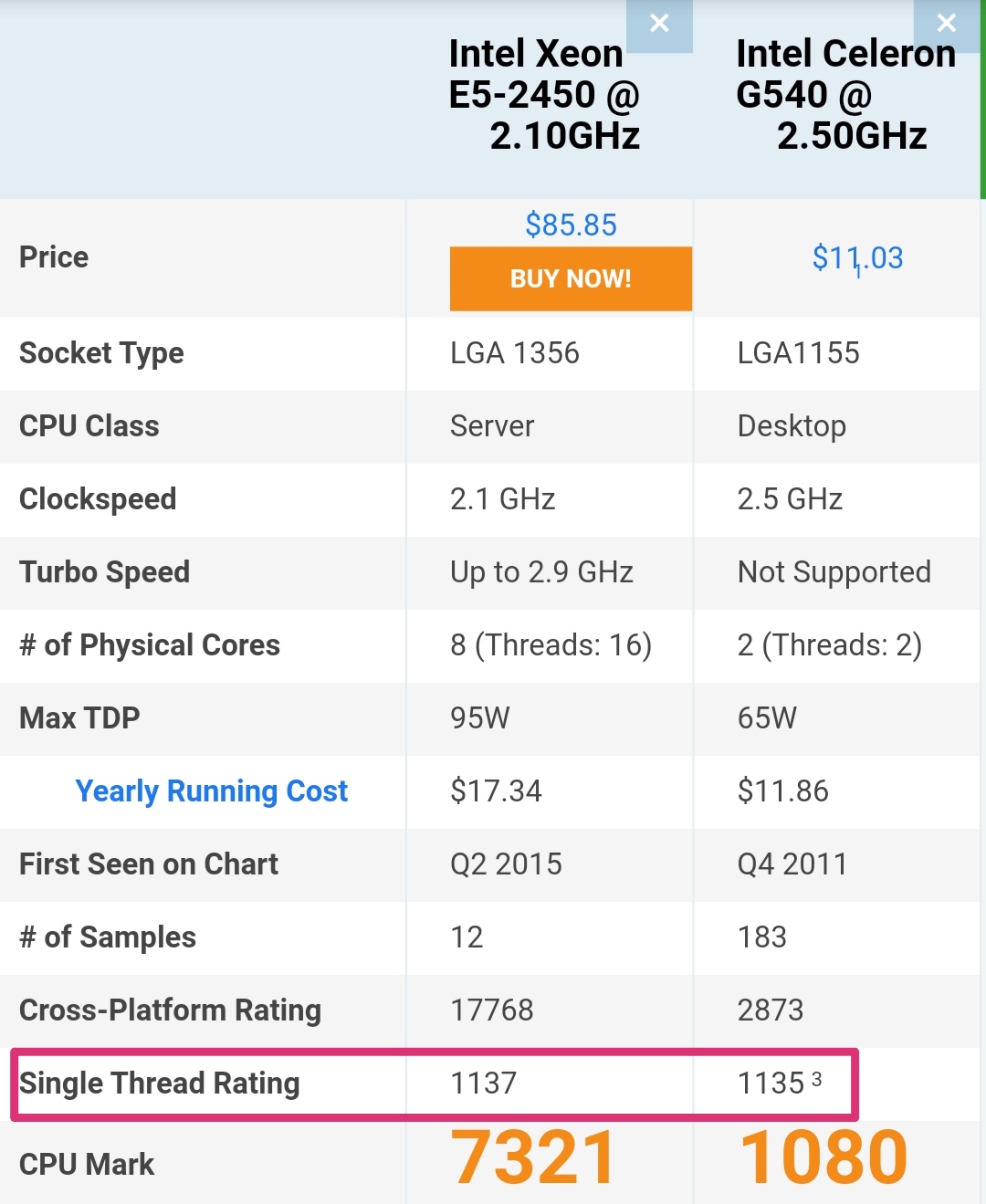Viewport: 986px width, 1204px height.
Task: Click the CPU Mark label
Action: pos(87,1165)
